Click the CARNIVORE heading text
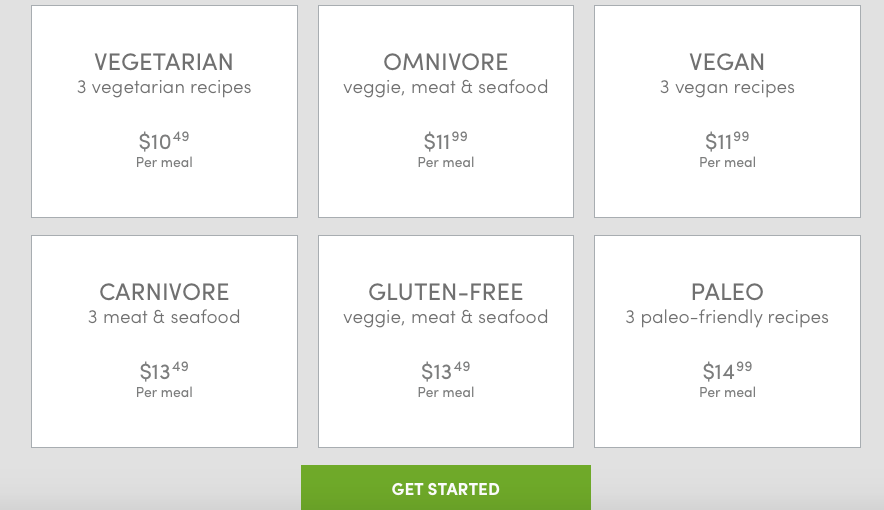This screenshot has width=884, height=510. [164, 292]
